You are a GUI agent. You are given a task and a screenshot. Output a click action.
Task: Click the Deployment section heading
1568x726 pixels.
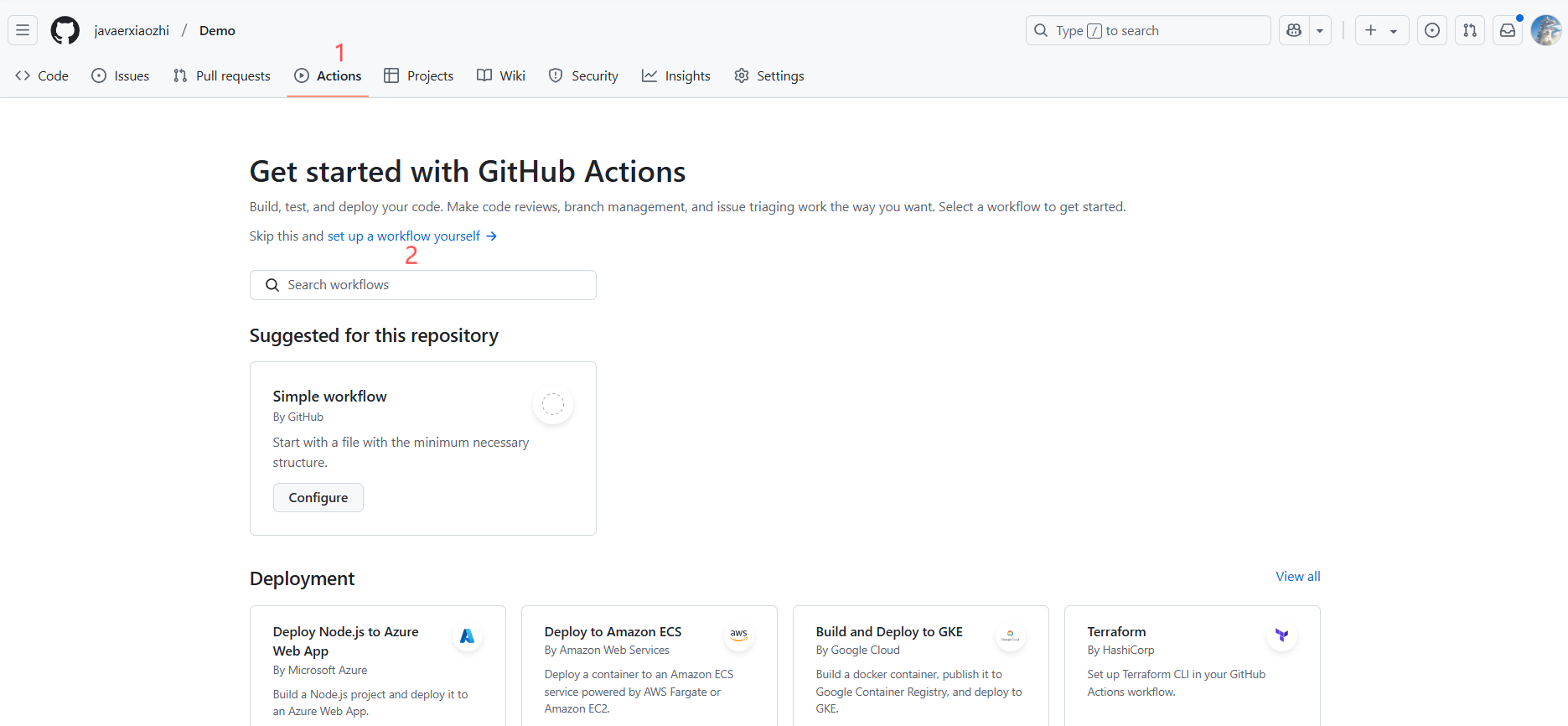[302, 578]
